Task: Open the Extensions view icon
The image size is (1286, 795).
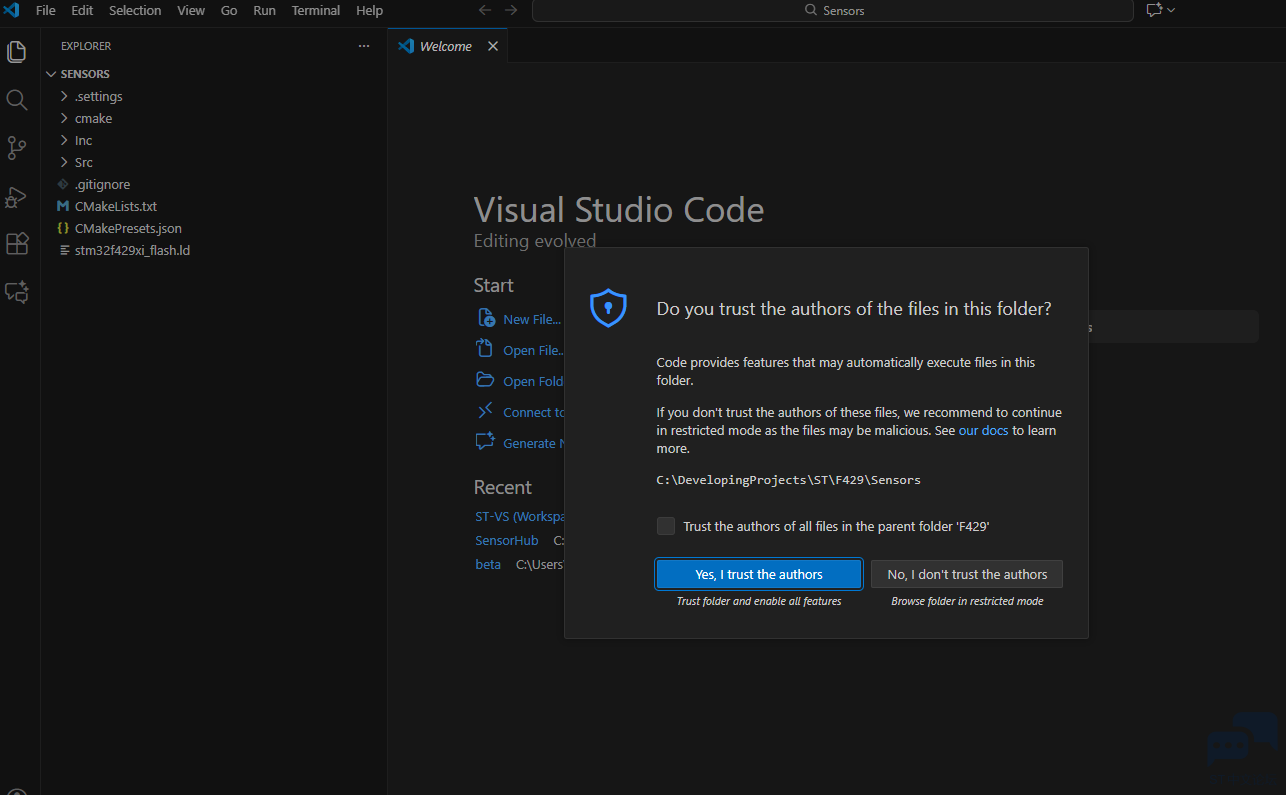Action: [17, 244]
